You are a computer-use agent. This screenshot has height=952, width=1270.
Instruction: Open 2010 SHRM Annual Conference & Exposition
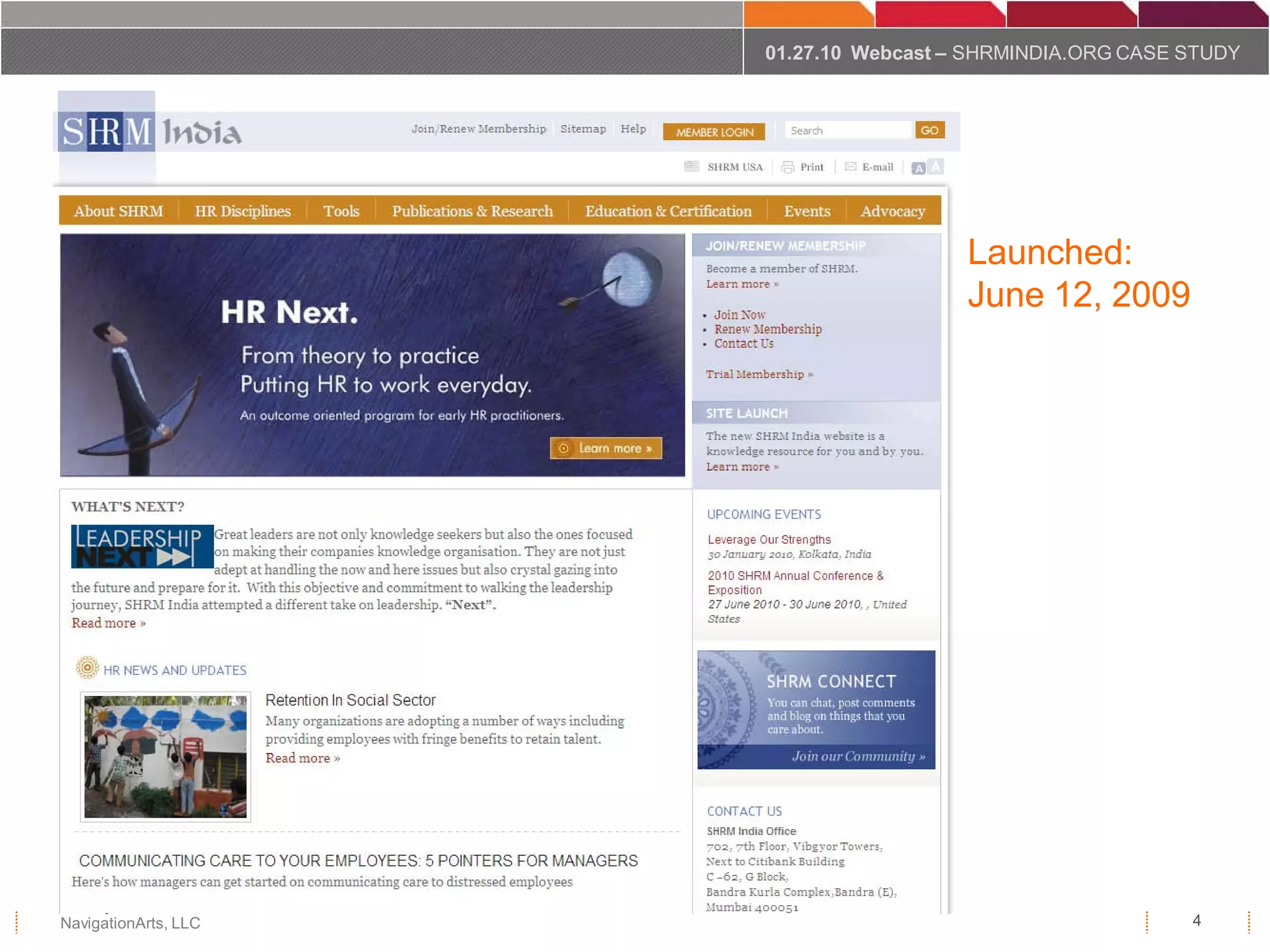coord(796,583)
